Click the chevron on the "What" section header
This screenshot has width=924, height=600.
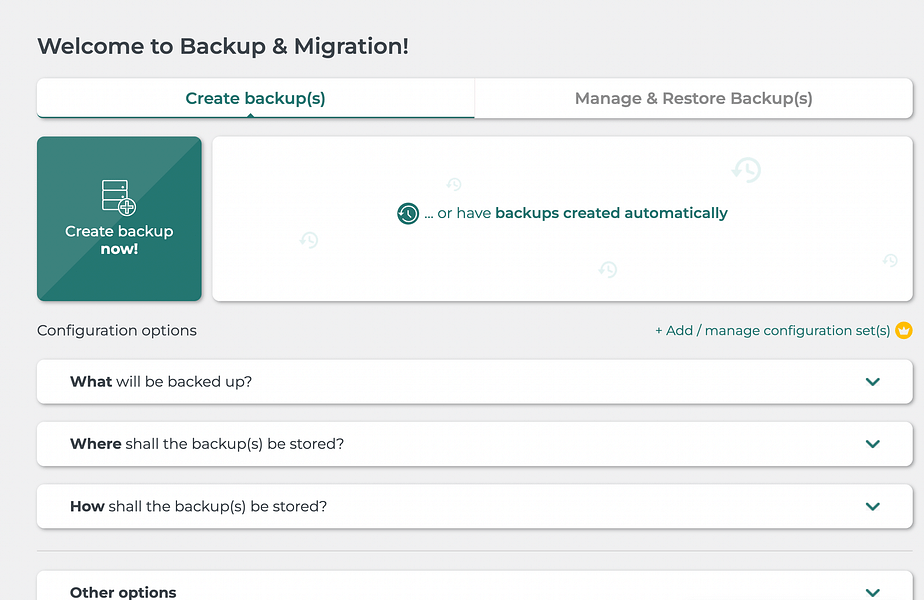871,382
